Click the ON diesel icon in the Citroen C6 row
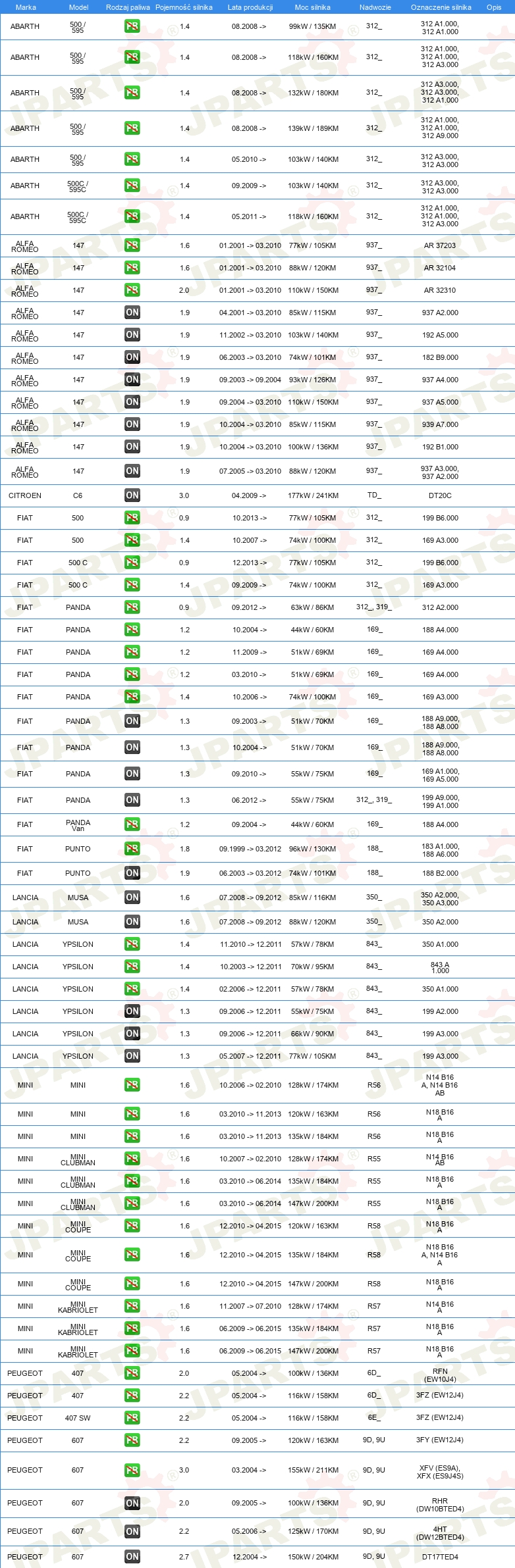The image size is (515, 1568). coord(132,495)
